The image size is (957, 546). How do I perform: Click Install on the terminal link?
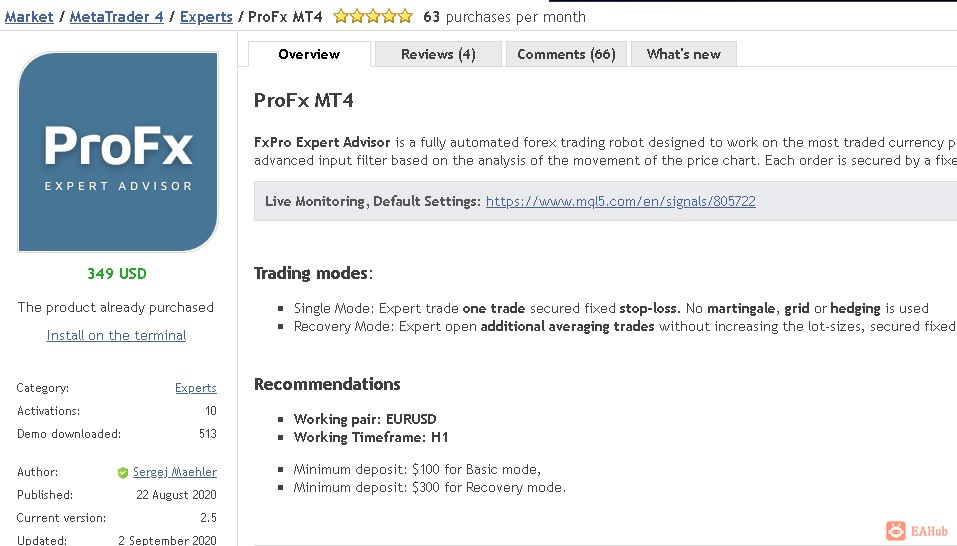116,335
